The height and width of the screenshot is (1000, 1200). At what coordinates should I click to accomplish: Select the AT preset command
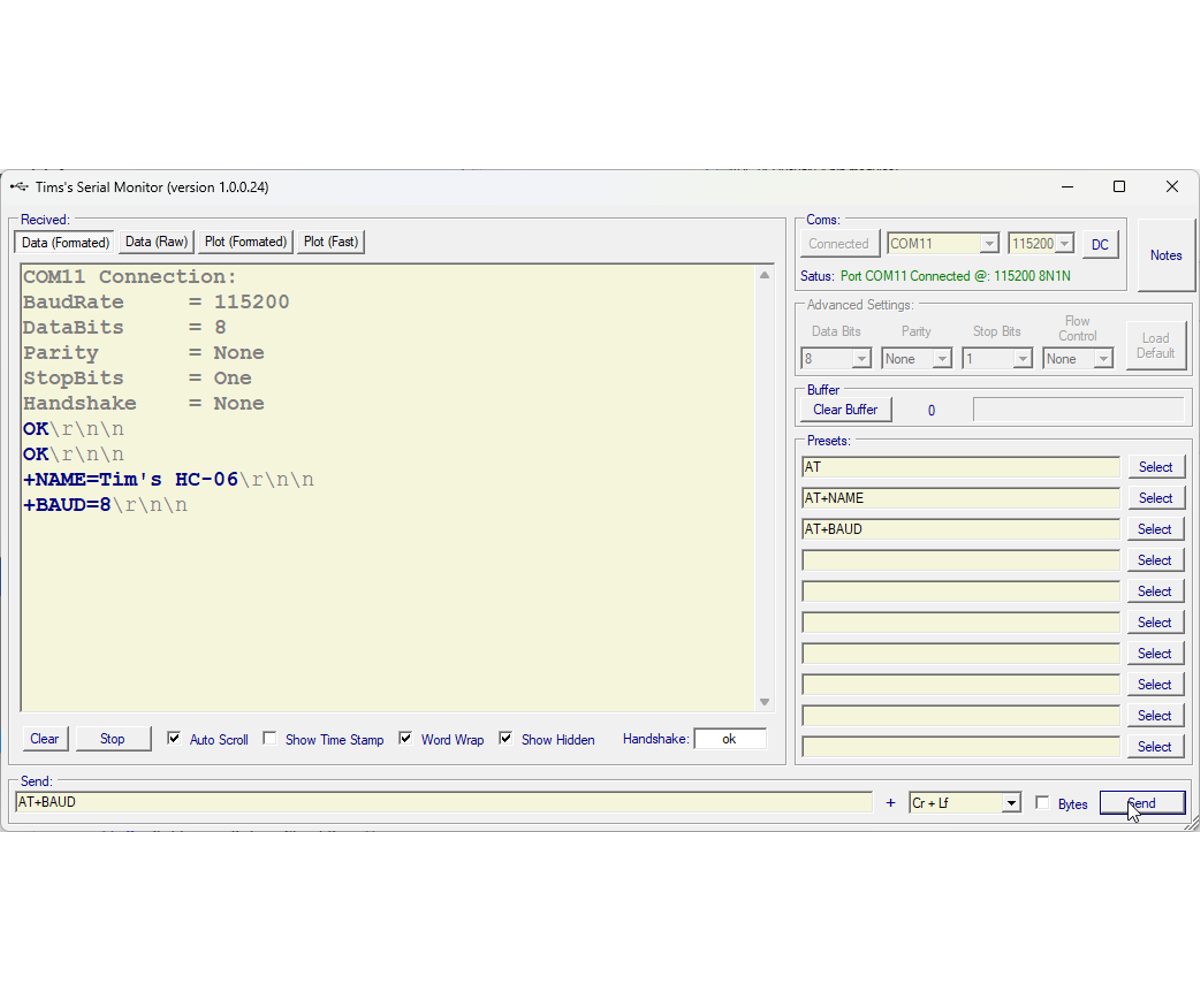click(x=1155, y=466)
